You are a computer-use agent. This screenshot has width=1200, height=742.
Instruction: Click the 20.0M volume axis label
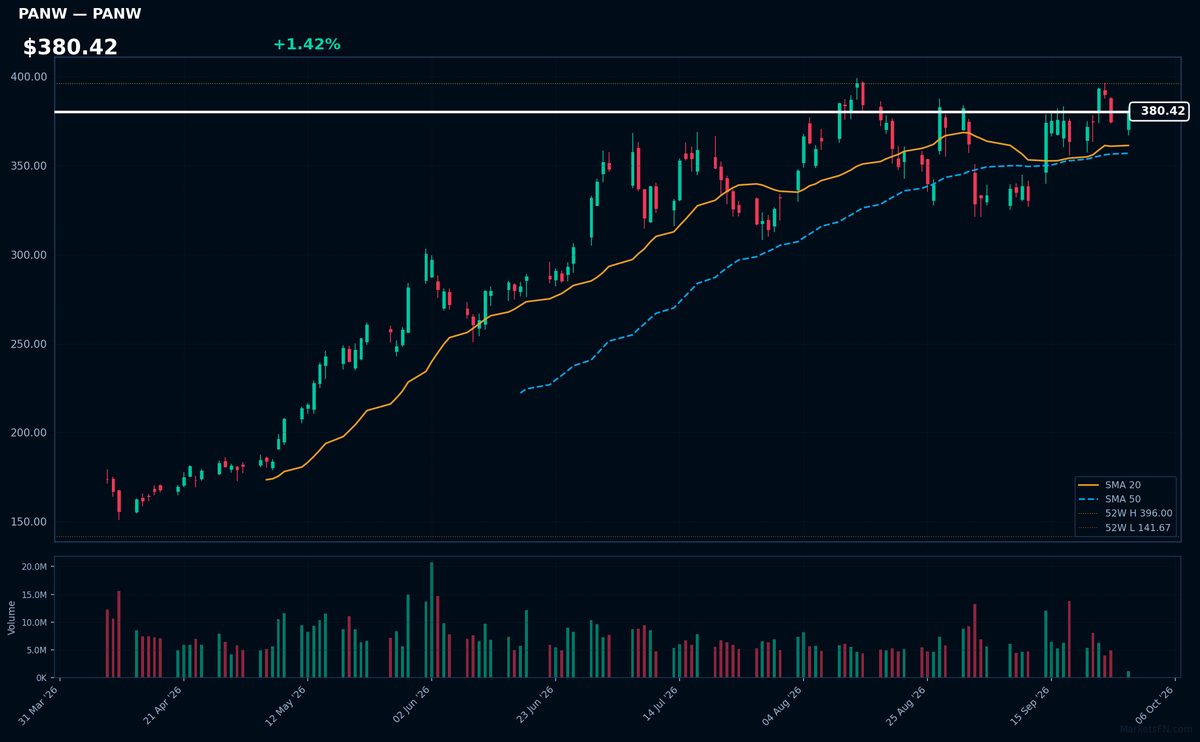click(35, 567)
